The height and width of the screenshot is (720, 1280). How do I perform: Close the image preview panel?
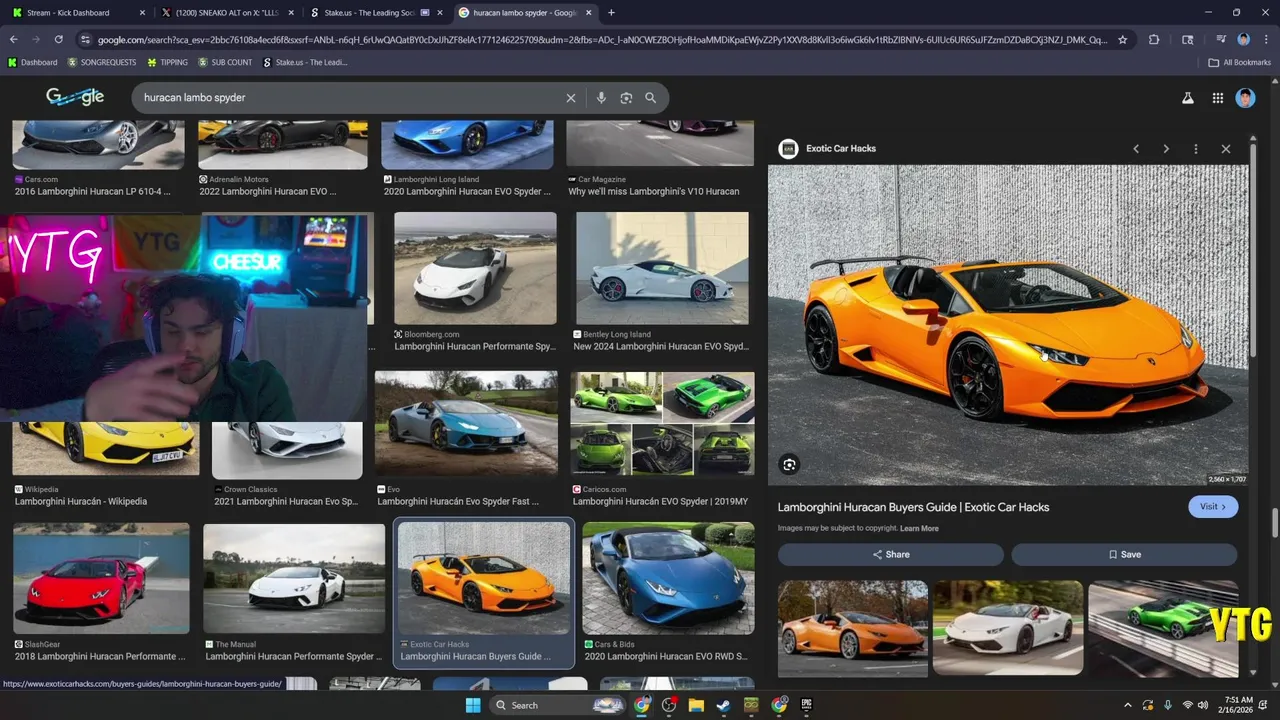click(1226, 149)
